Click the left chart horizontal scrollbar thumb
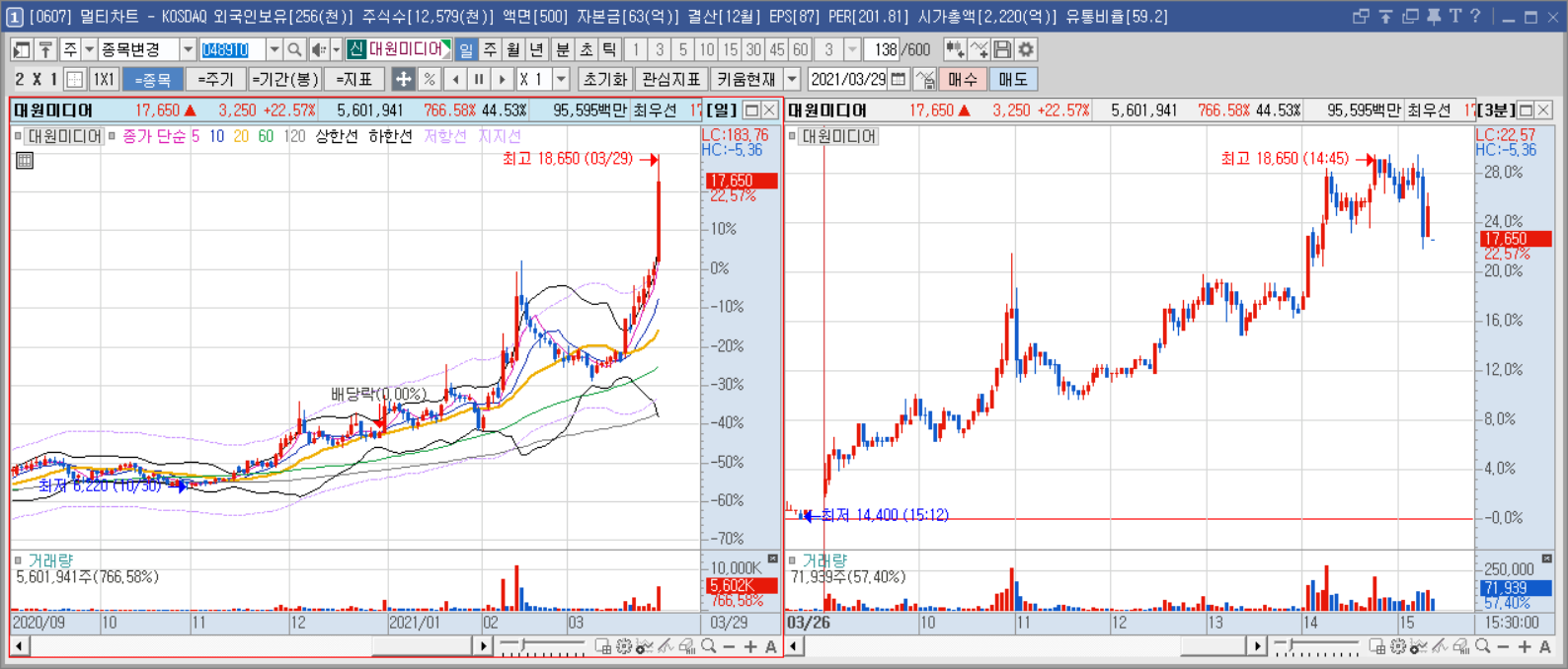 coord(423,646)
